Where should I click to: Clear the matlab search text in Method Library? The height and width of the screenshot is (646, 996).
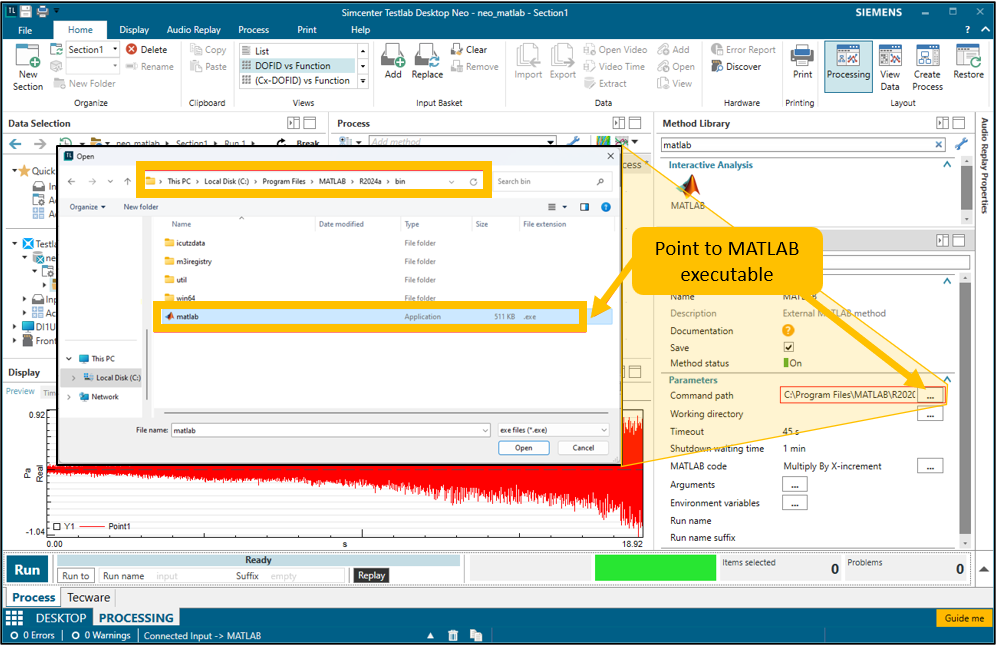click(x=938, y=145)
